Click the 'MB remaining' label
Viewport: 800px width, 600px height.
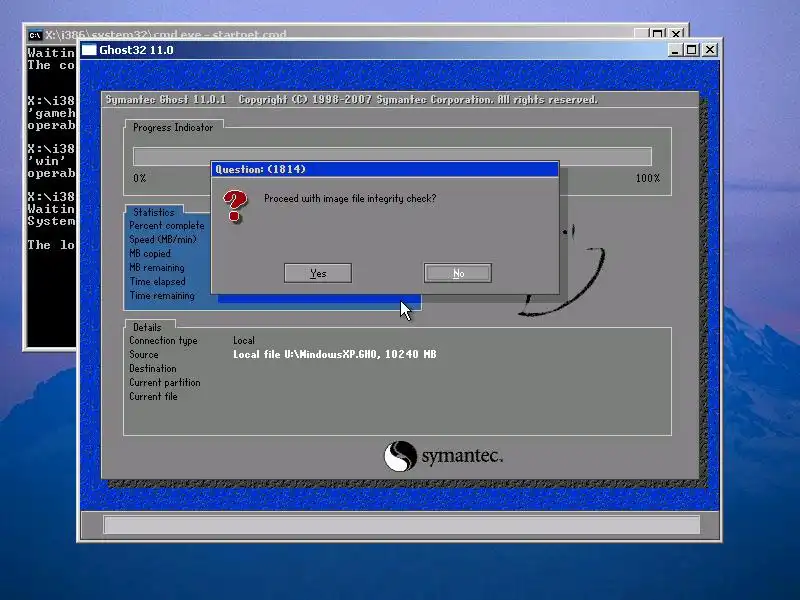point(157,267)
